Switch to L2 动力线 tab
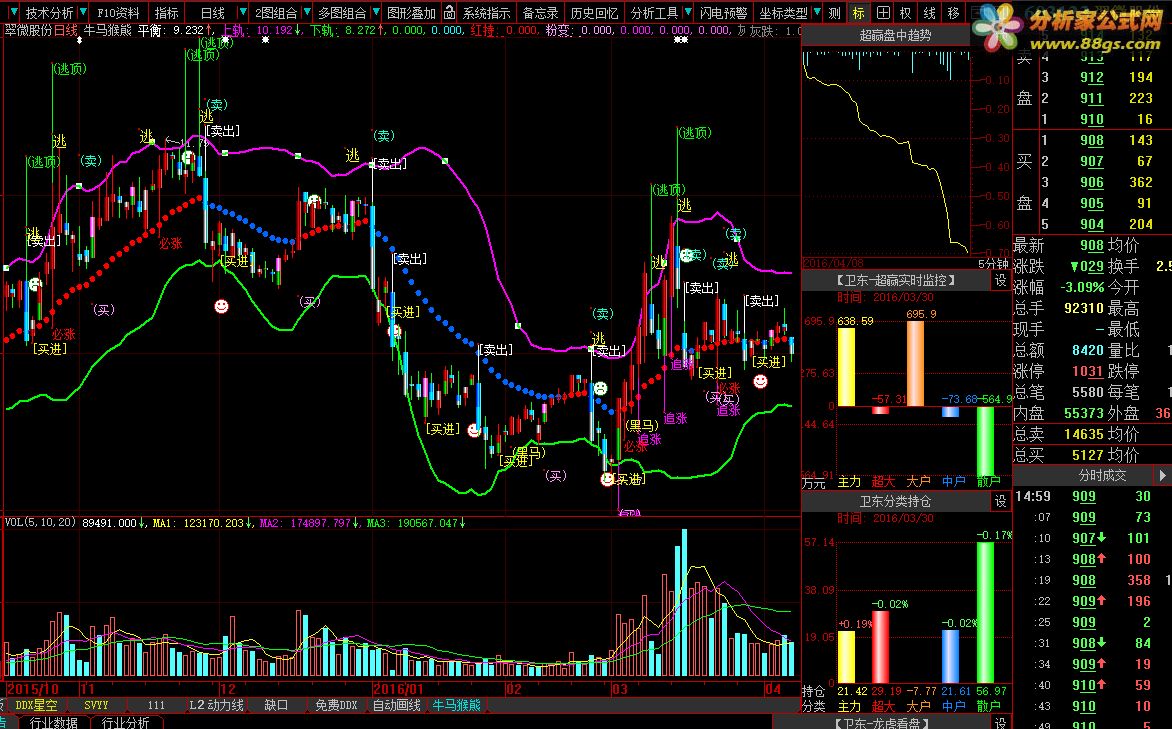 pyautogui.click(x=217, y=705)
